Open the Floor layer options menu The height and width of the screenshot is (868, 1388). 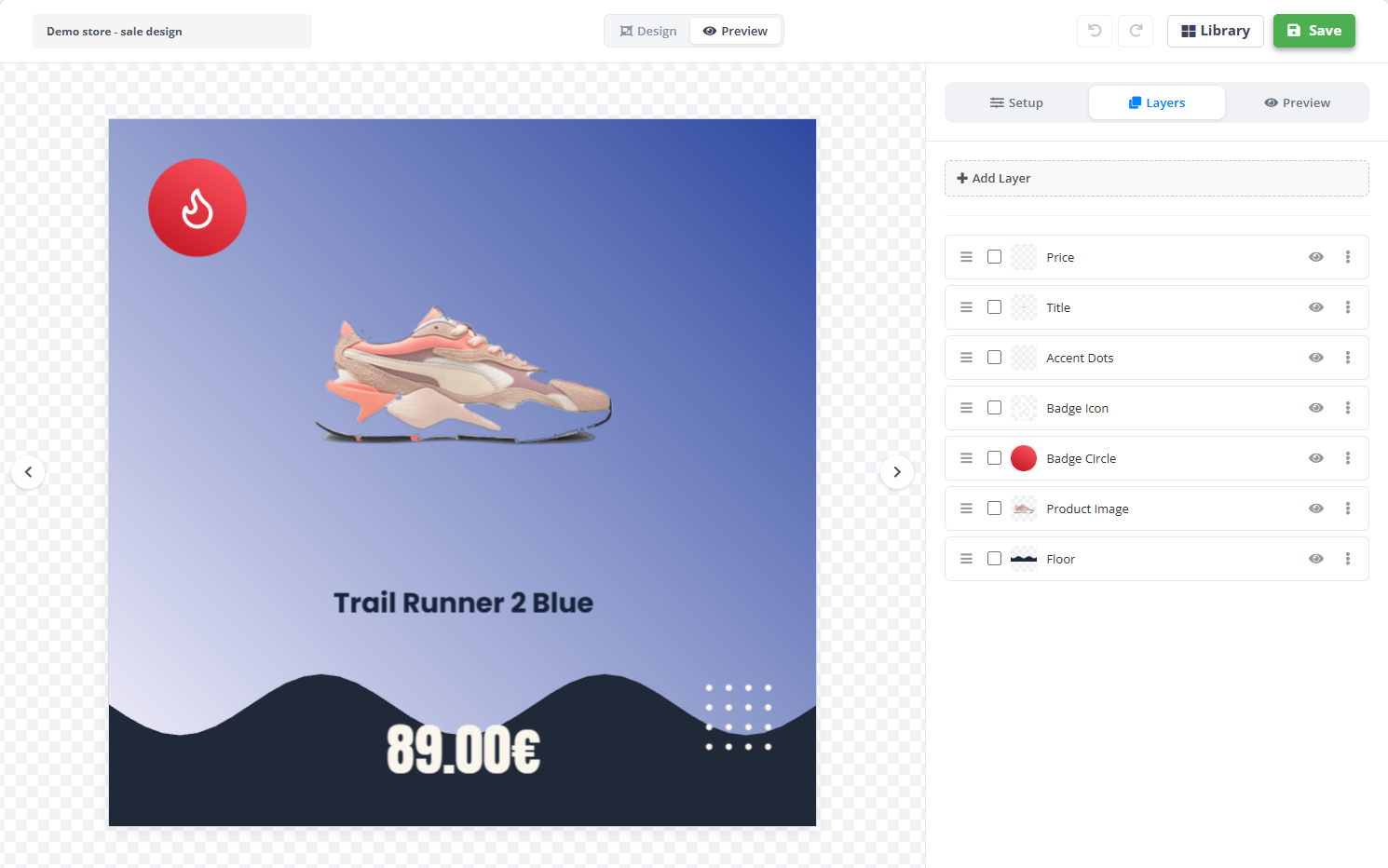point(1348,559)
